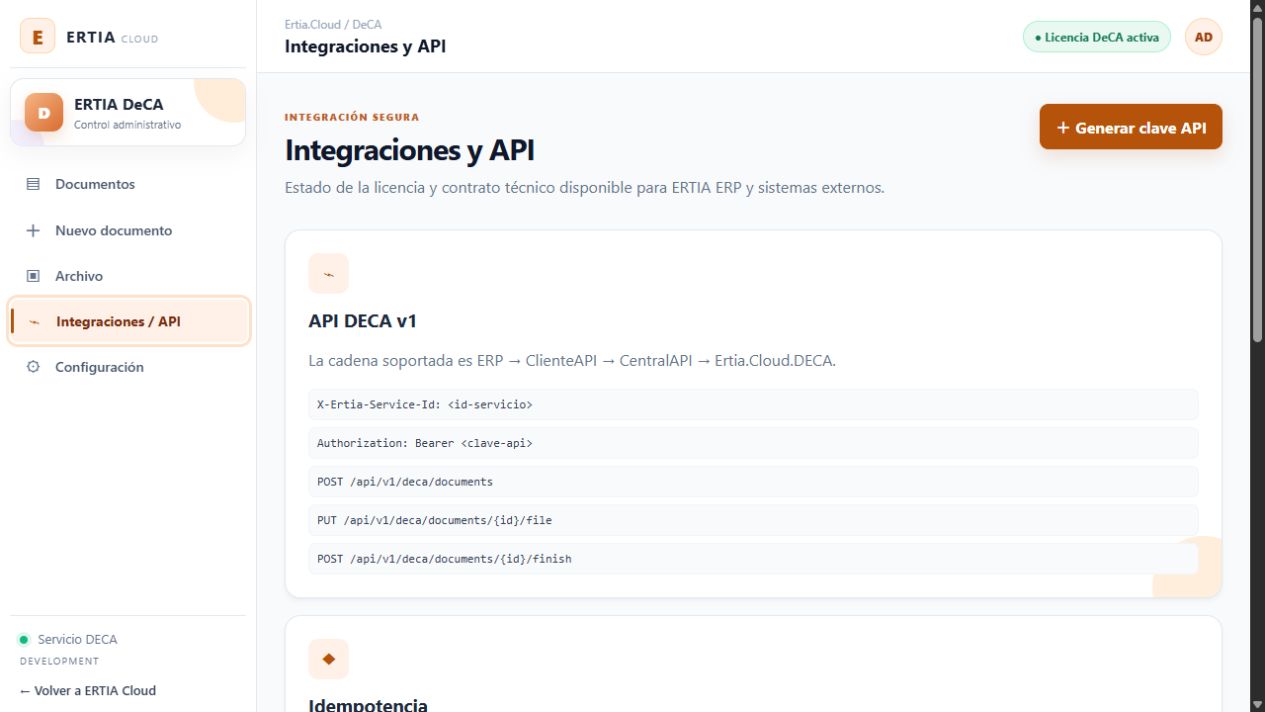Click the POST documents/{id}/finish code line
Screen dimensions: 1265x712
tap(753, 559)
